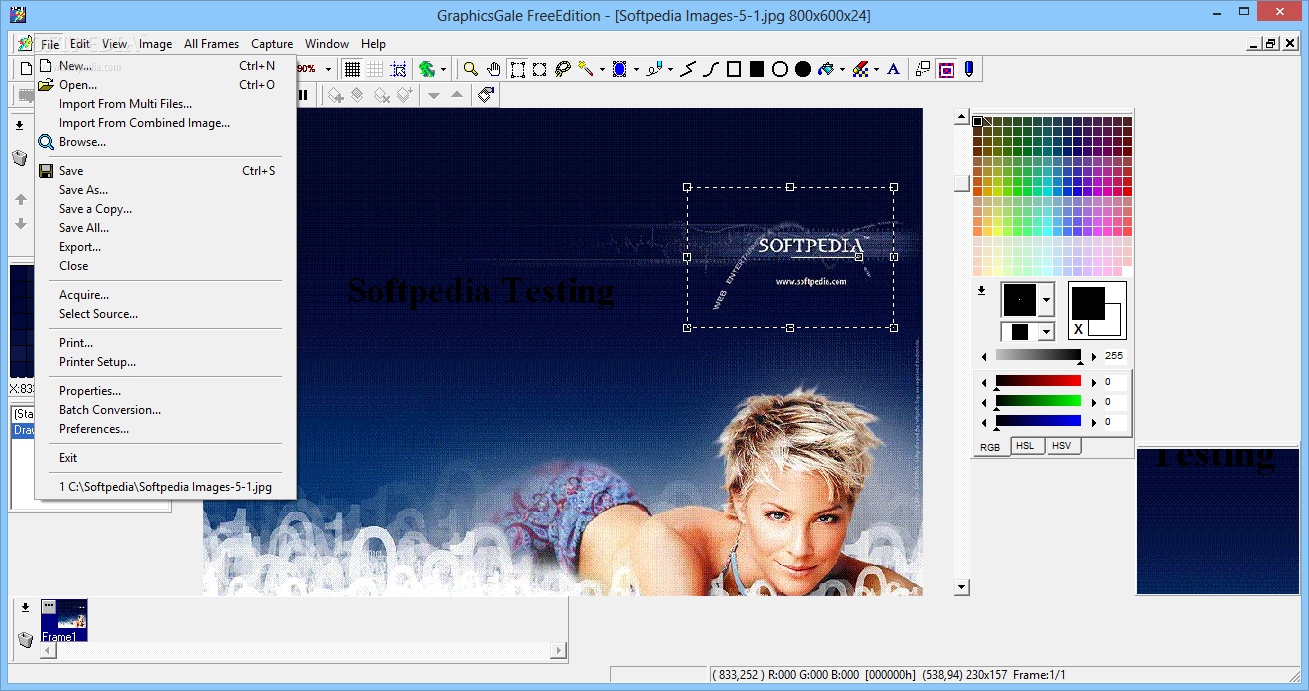Viewport: 1309px width, 691px height.
Task: Click the red value input field
Action: [x=1115, y=382]
